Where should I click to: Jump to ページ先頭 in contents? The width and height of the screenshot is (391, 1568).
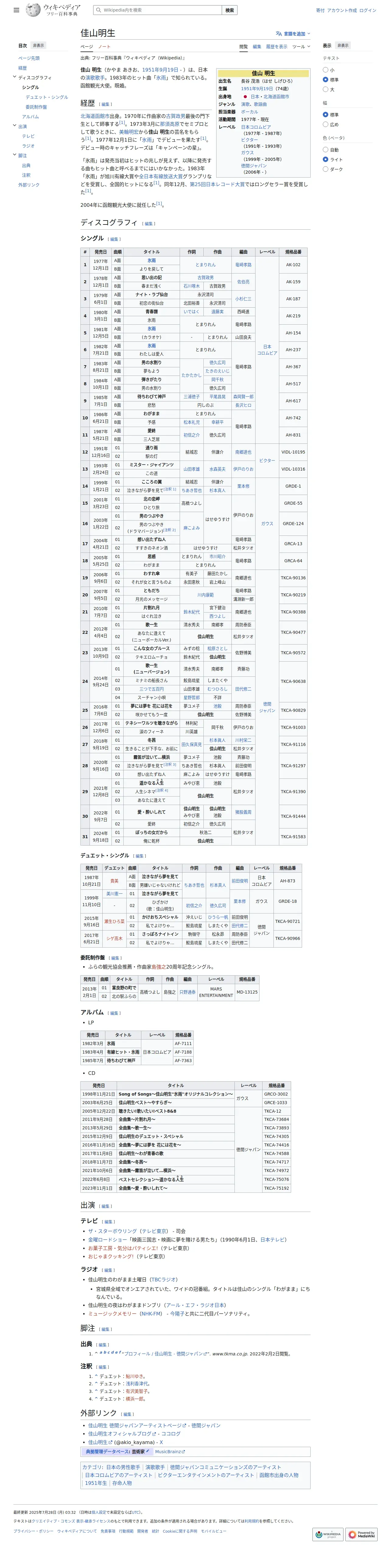tap(29, 58)
